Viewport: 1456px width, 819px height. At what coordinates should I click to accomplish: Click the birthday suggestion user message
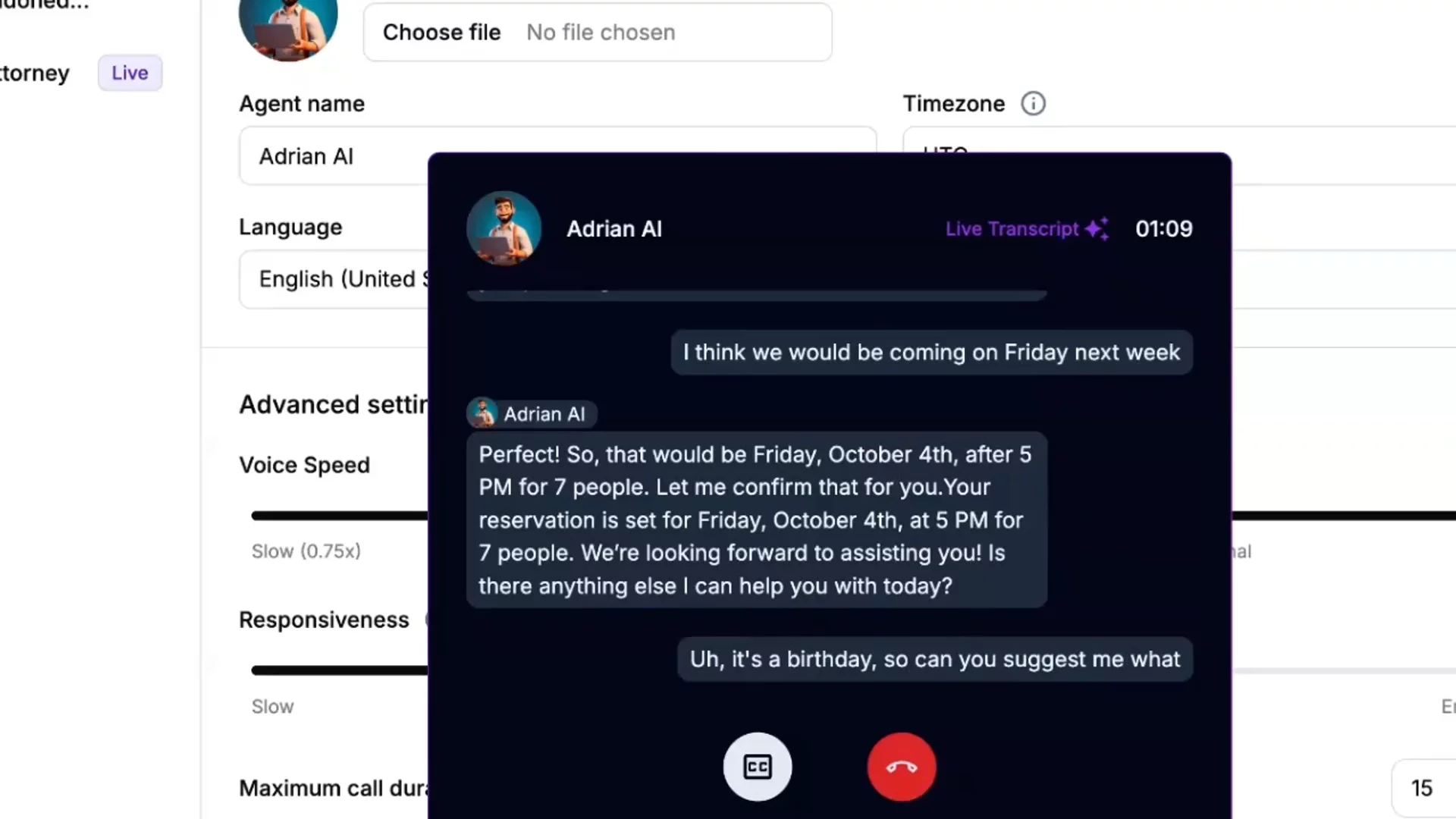click(935, 659)
